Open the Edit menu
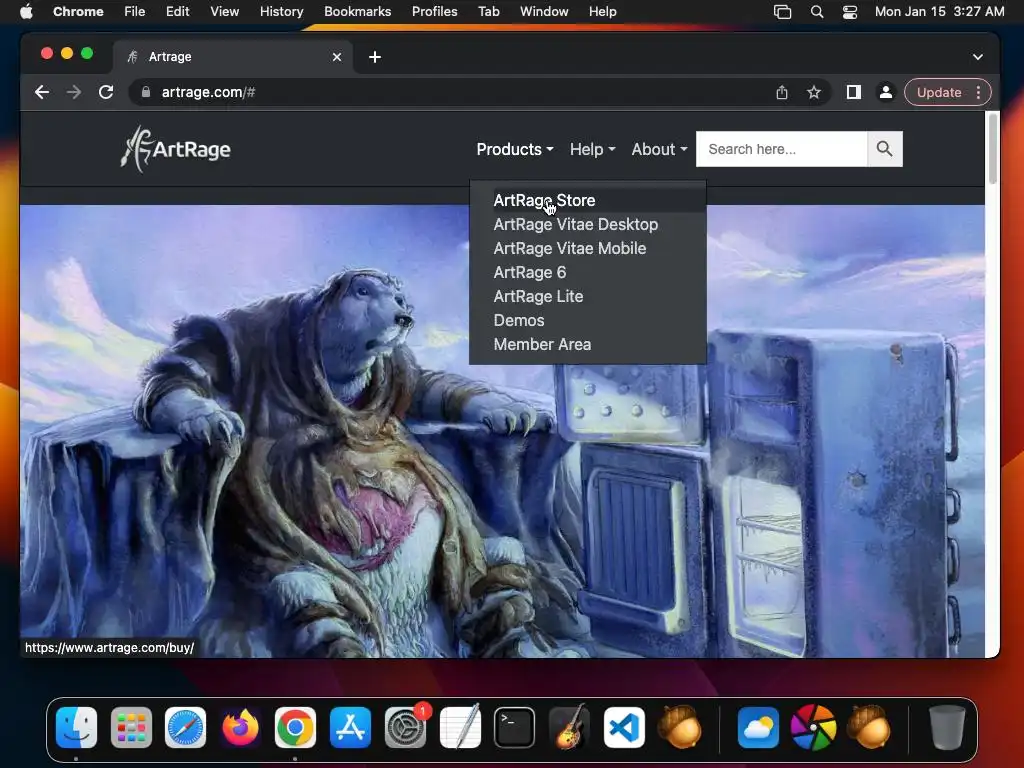Image resolution: width=1024 pixels, height=768 pixels. pos(177,12)
